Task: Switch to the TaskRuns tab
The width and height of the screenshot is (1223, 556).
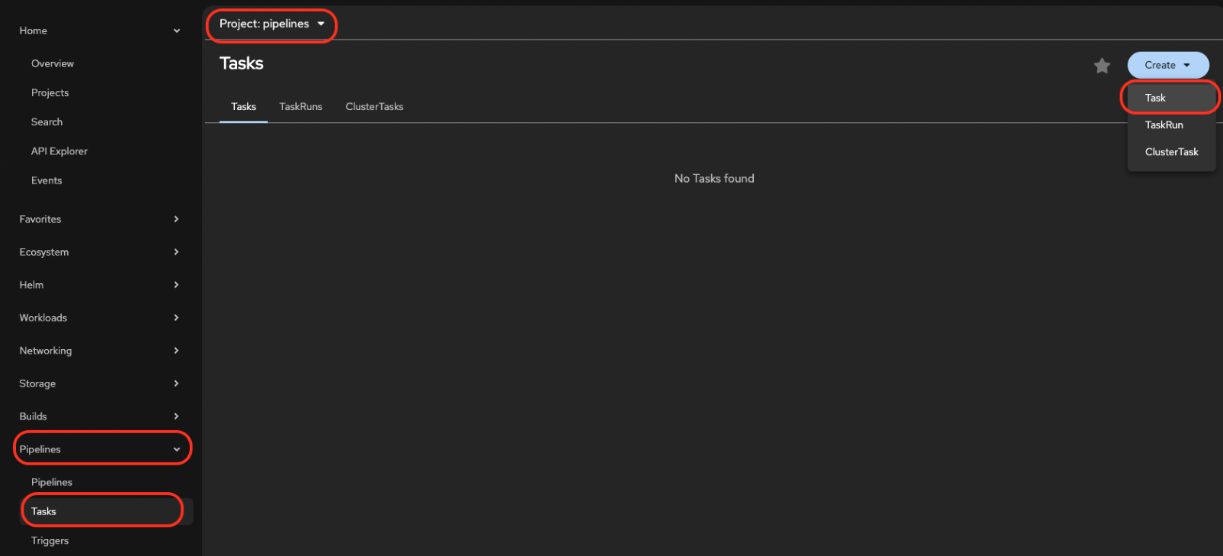Action: point(300,107)
